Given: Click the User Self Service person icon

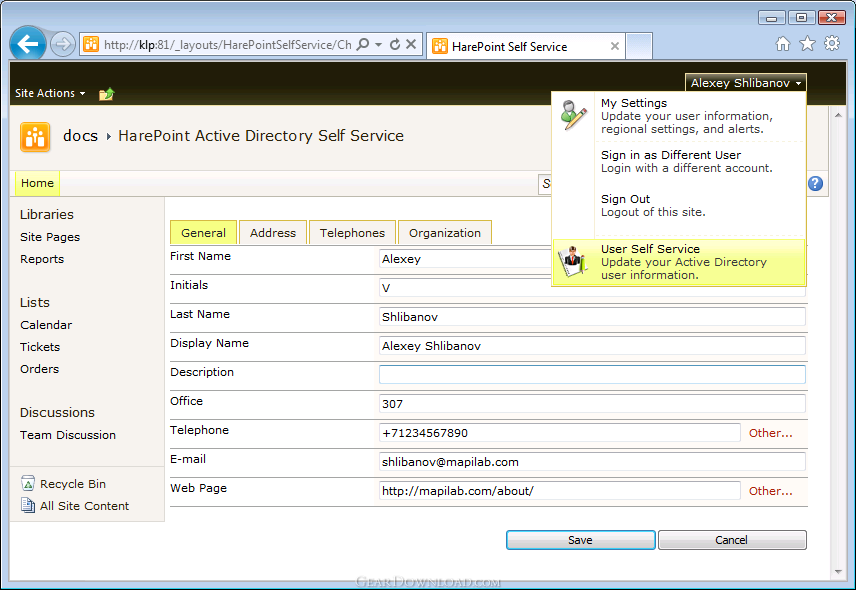Looking at the screenshot, I should tap(572, 261).
